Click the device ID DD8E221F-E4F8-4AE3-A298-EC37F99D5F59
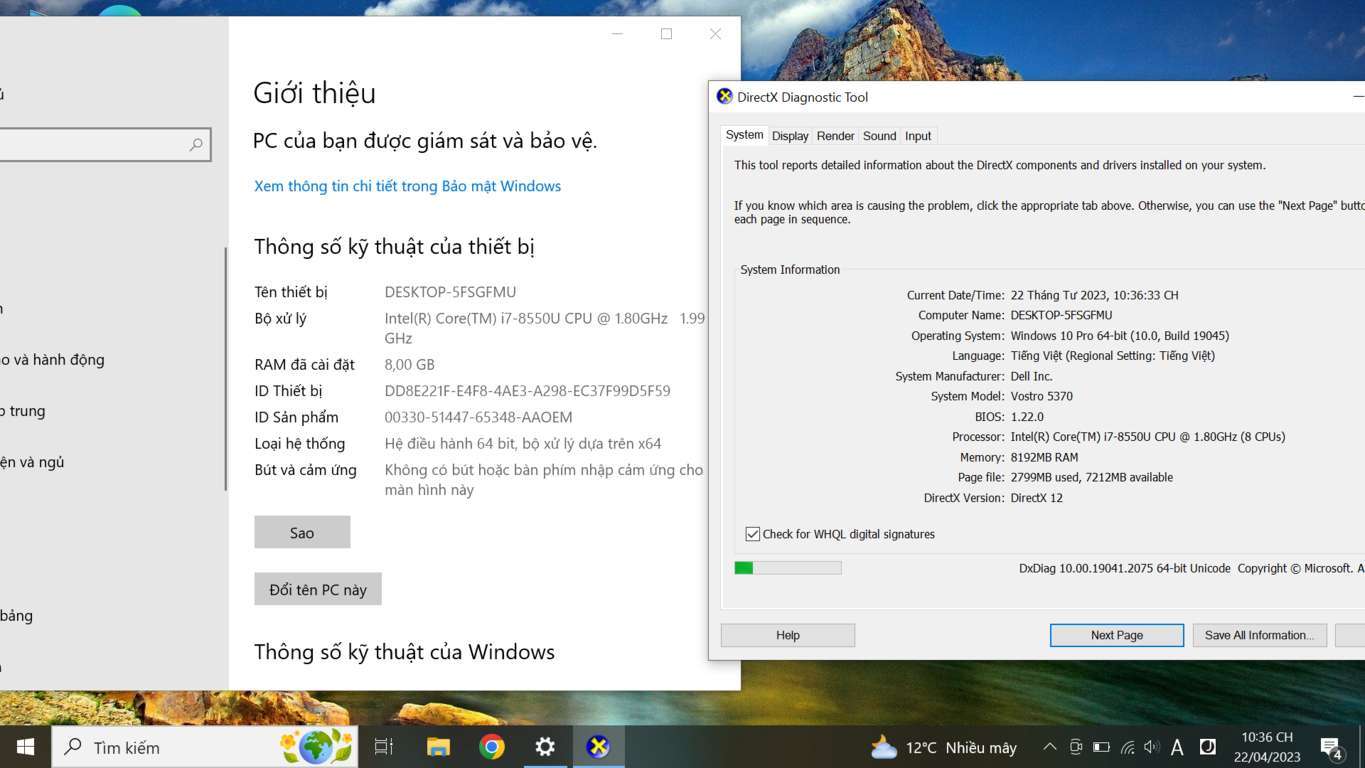 click(x=527, y=391)
